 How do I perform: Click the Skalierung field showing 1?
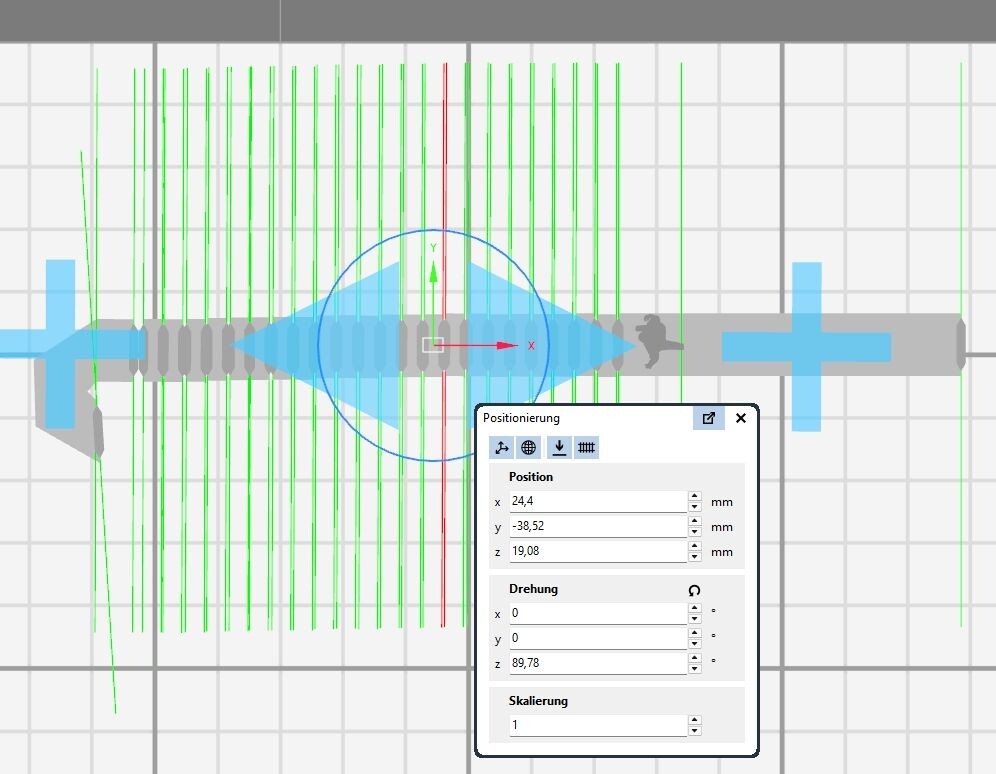(598, 725)
